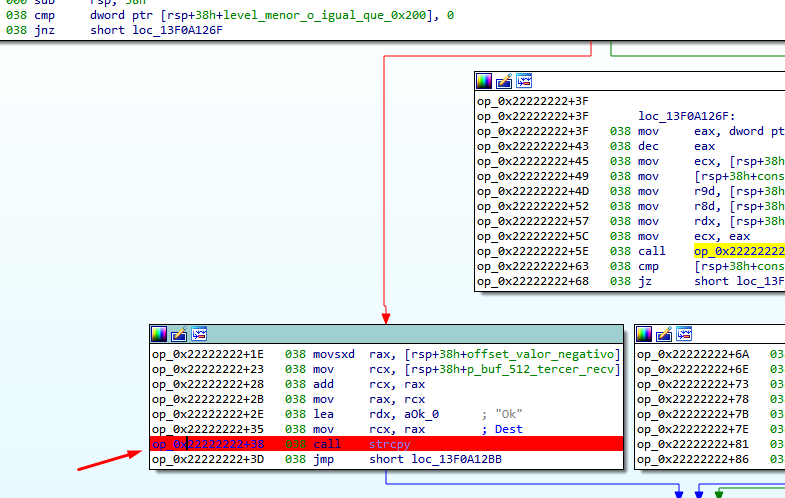
Task: Click the edit icon in the bottom-right block
Action: (665, 334)
